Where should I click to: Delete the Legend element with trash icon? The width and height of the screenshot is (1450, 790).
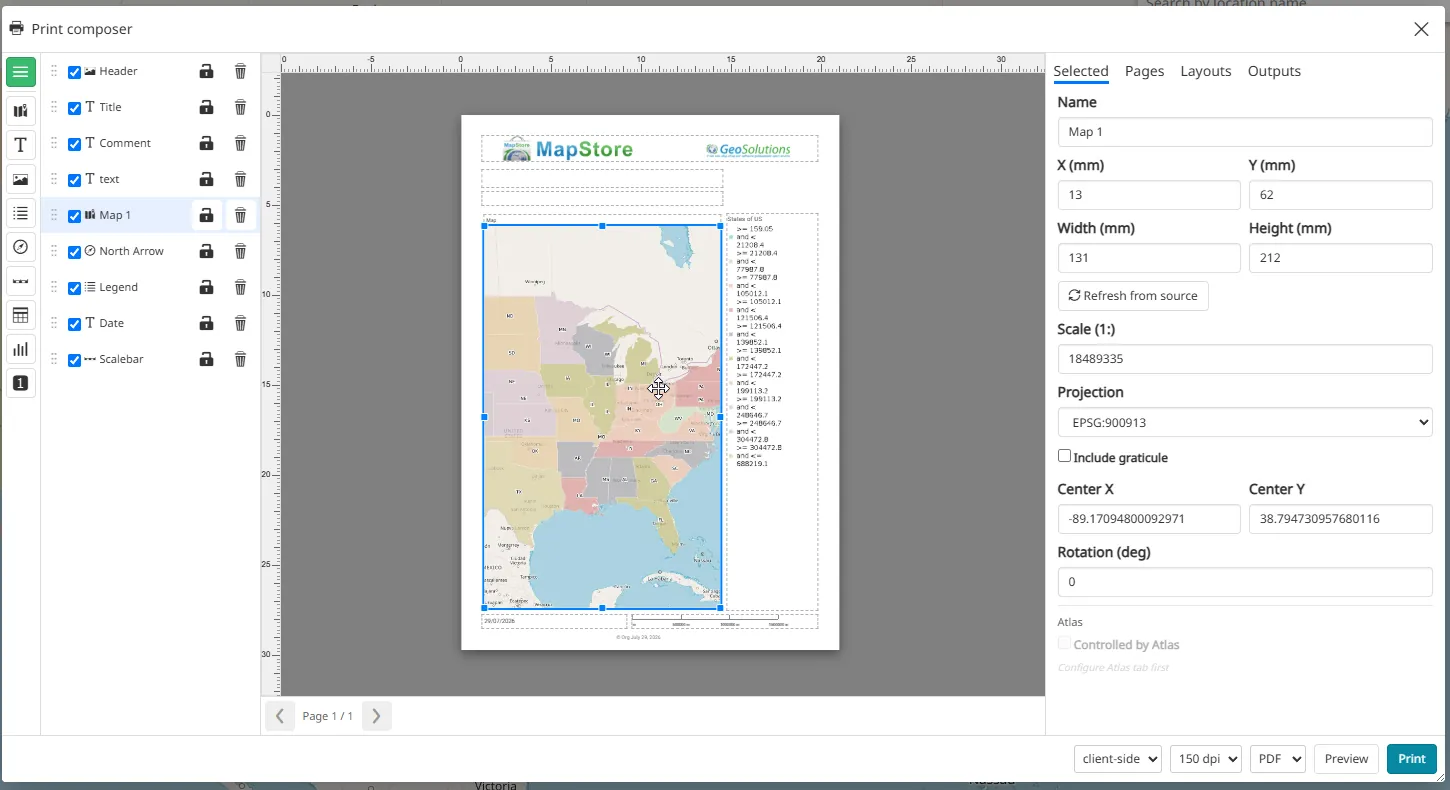coord(240,287)
